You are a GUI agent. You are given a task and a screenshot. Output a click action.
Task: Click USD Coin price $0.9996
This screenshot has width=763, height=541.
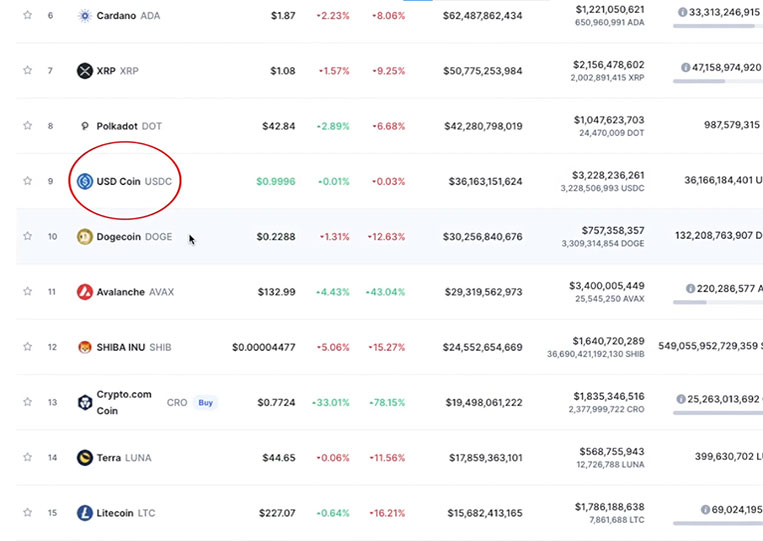275,181
